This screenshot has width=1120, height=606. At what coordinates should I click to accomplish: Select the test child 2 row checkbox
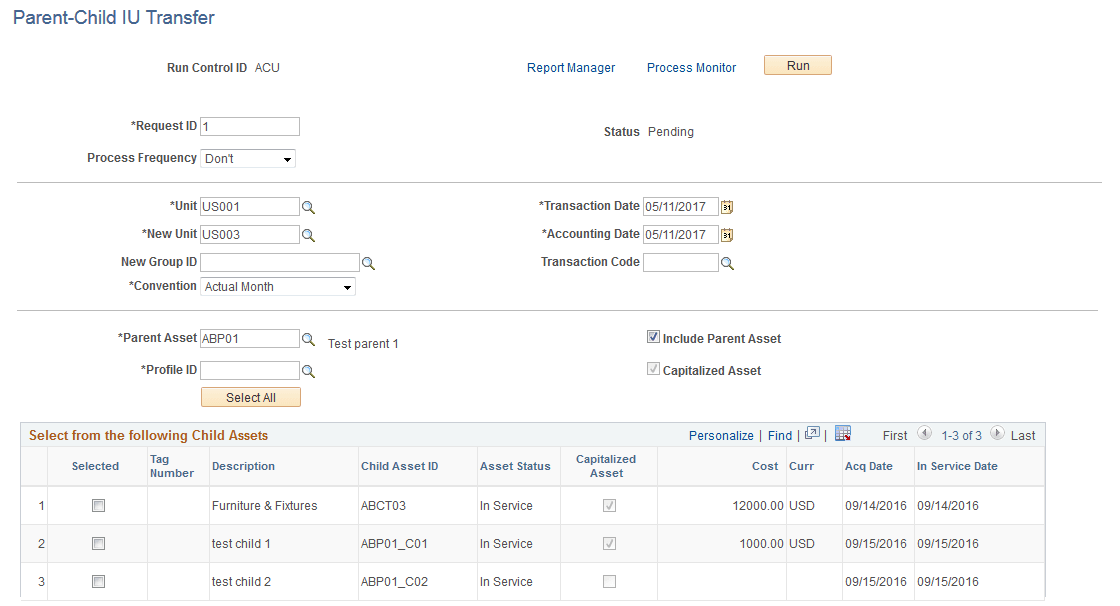[97, 581]
